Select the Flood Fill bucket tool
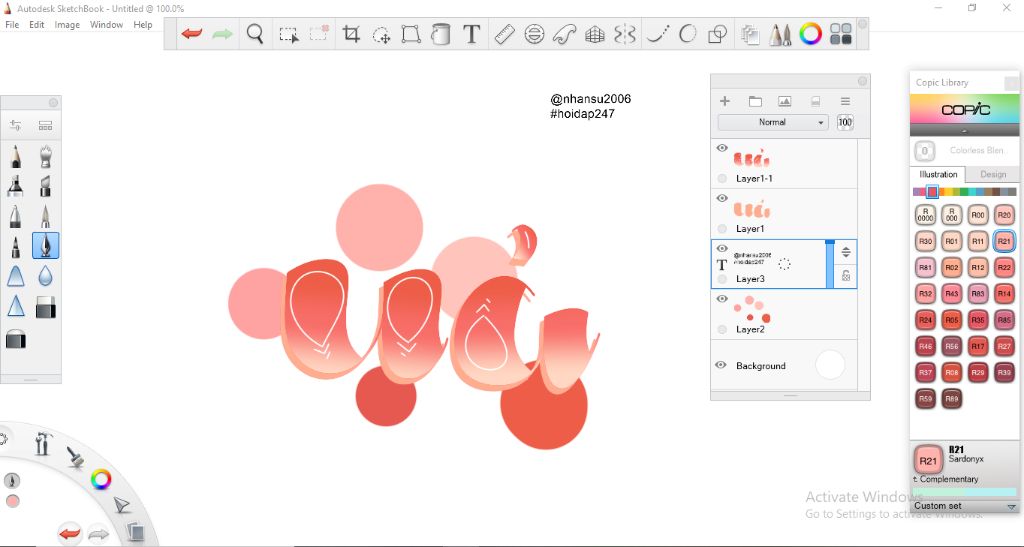Viewport: 1024px width, 547px height. [x=441, y=34]
